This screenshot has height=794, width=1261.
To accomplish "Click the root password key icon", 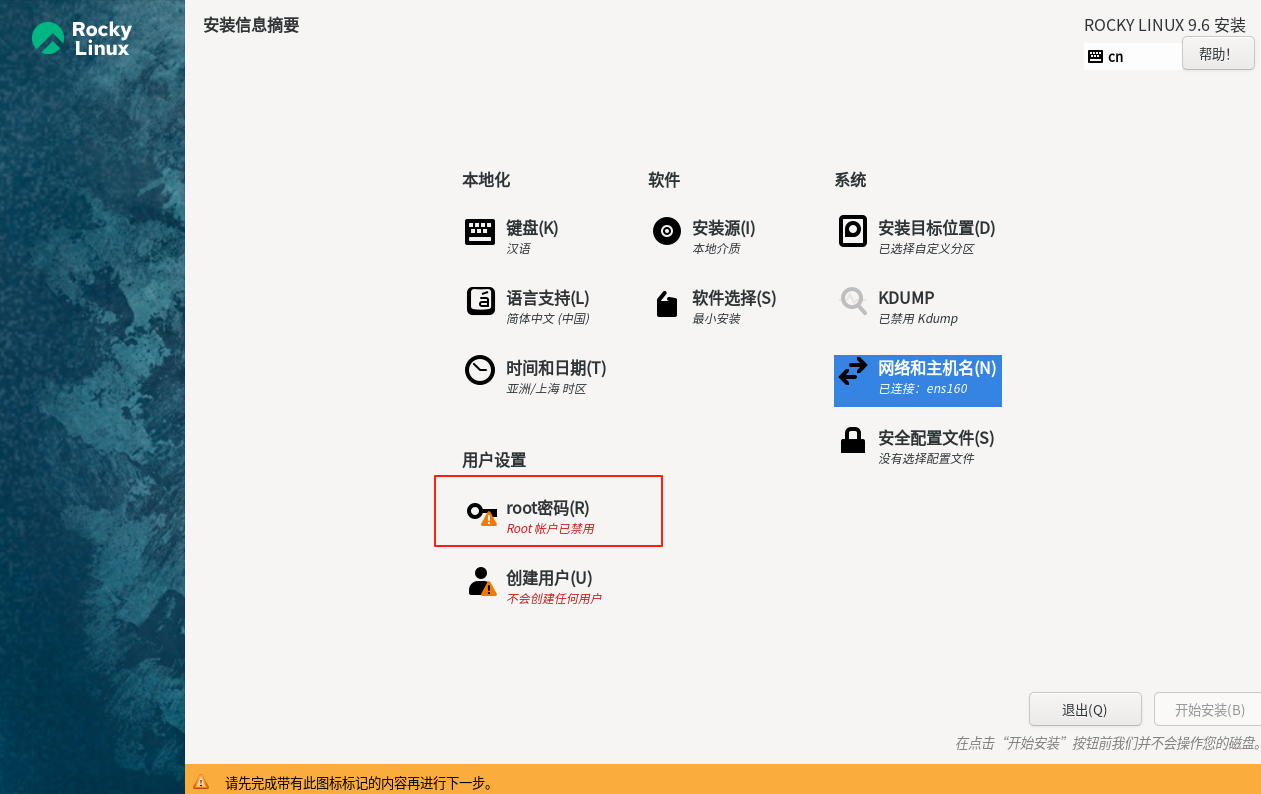I will (x=482, y=513).
